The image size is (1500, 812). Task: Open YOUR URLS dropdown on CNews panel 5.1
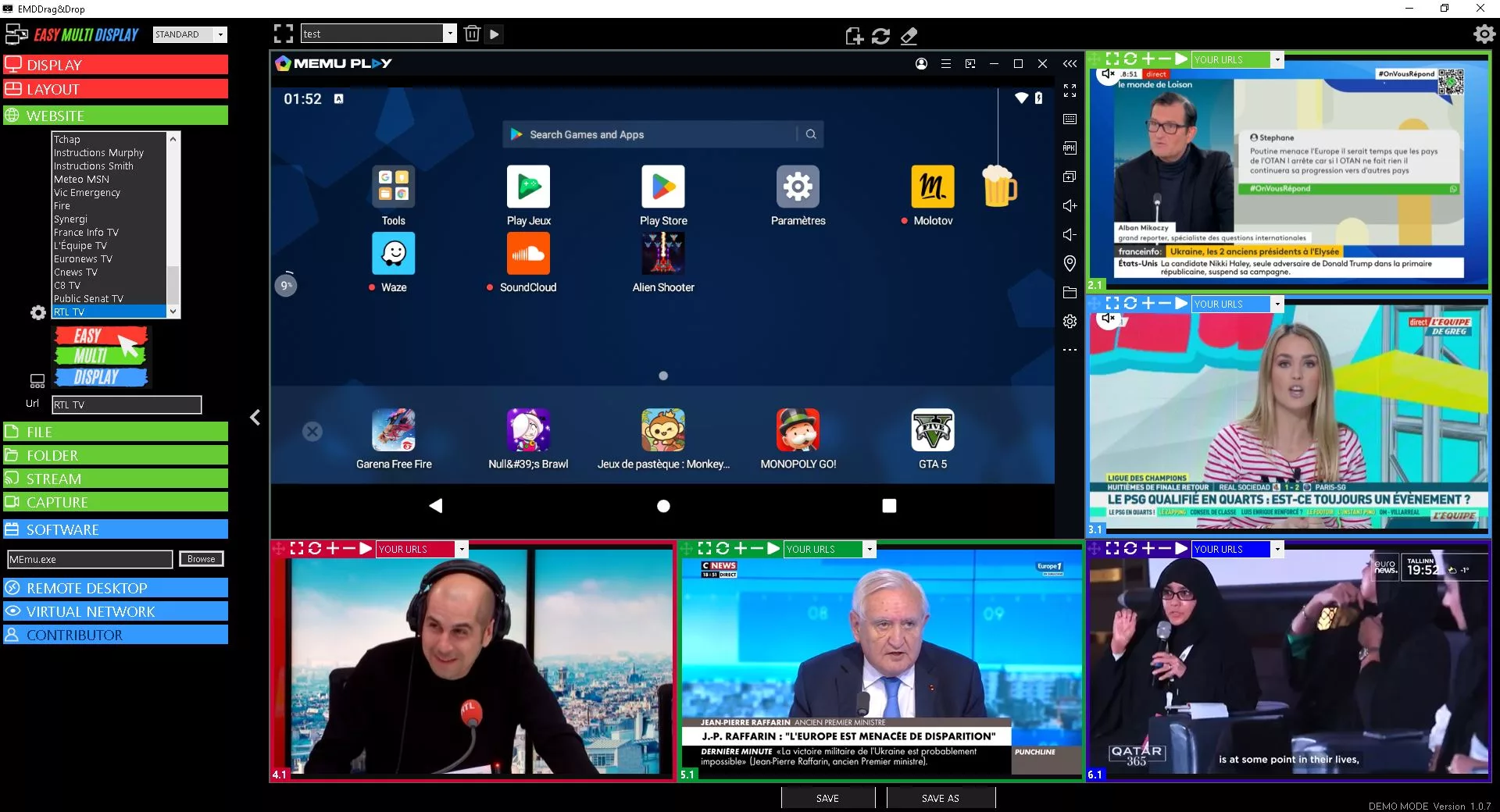(869, 550)
